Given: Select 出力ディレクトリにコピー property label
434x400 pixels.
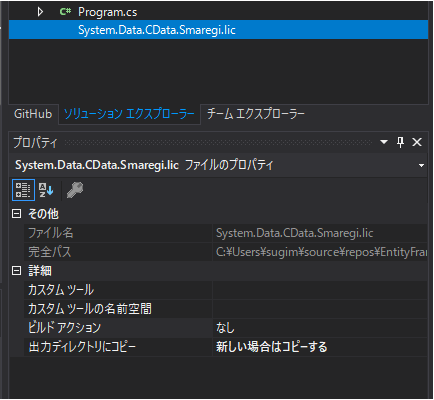Looking at the screenshot, I should 82,347.
